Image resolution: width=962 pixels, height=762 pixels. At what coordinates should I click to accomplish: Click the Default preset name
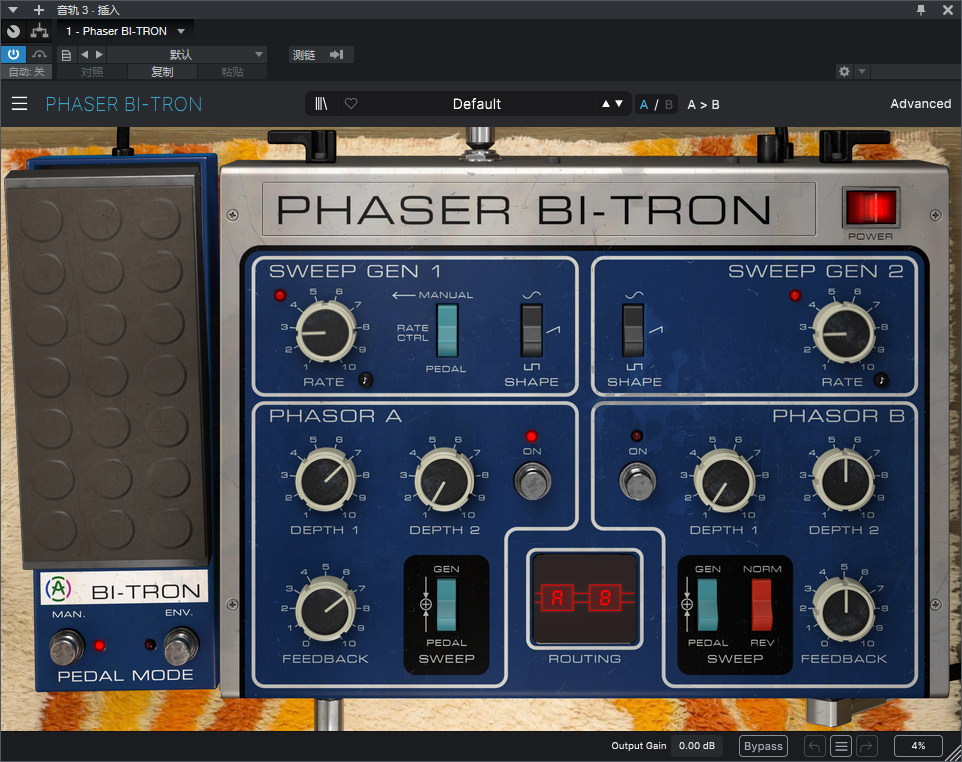[477, 104]
